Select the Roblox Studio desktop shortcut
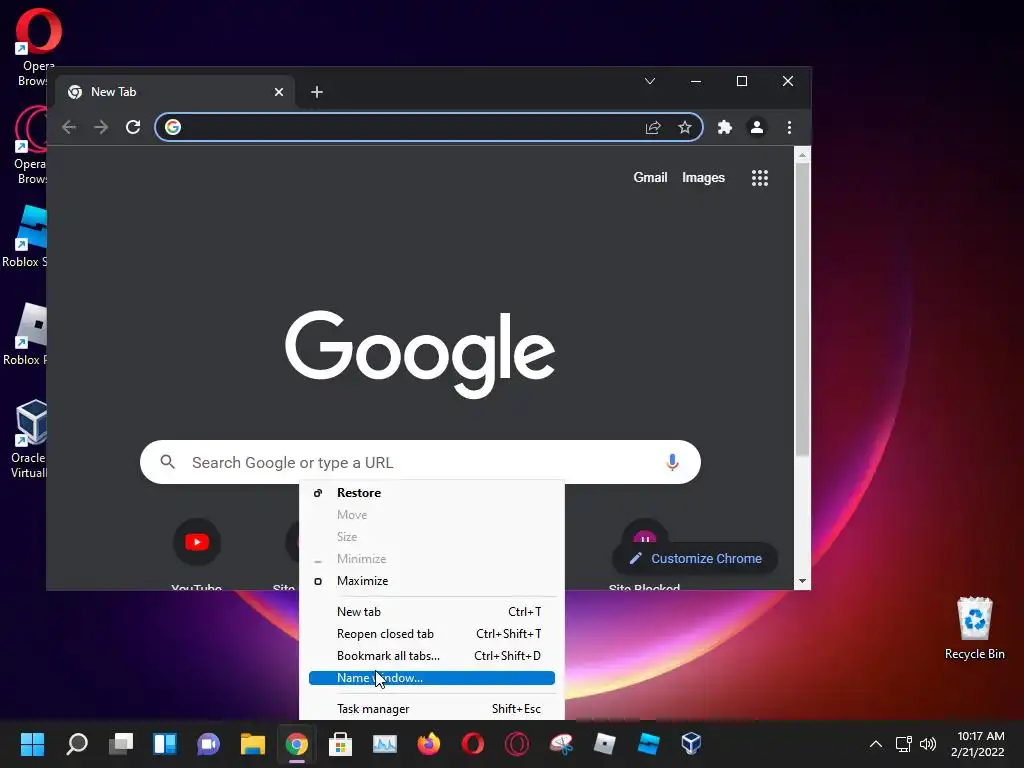This screenshot has width=1024, height=768. [x=25, y=236]
